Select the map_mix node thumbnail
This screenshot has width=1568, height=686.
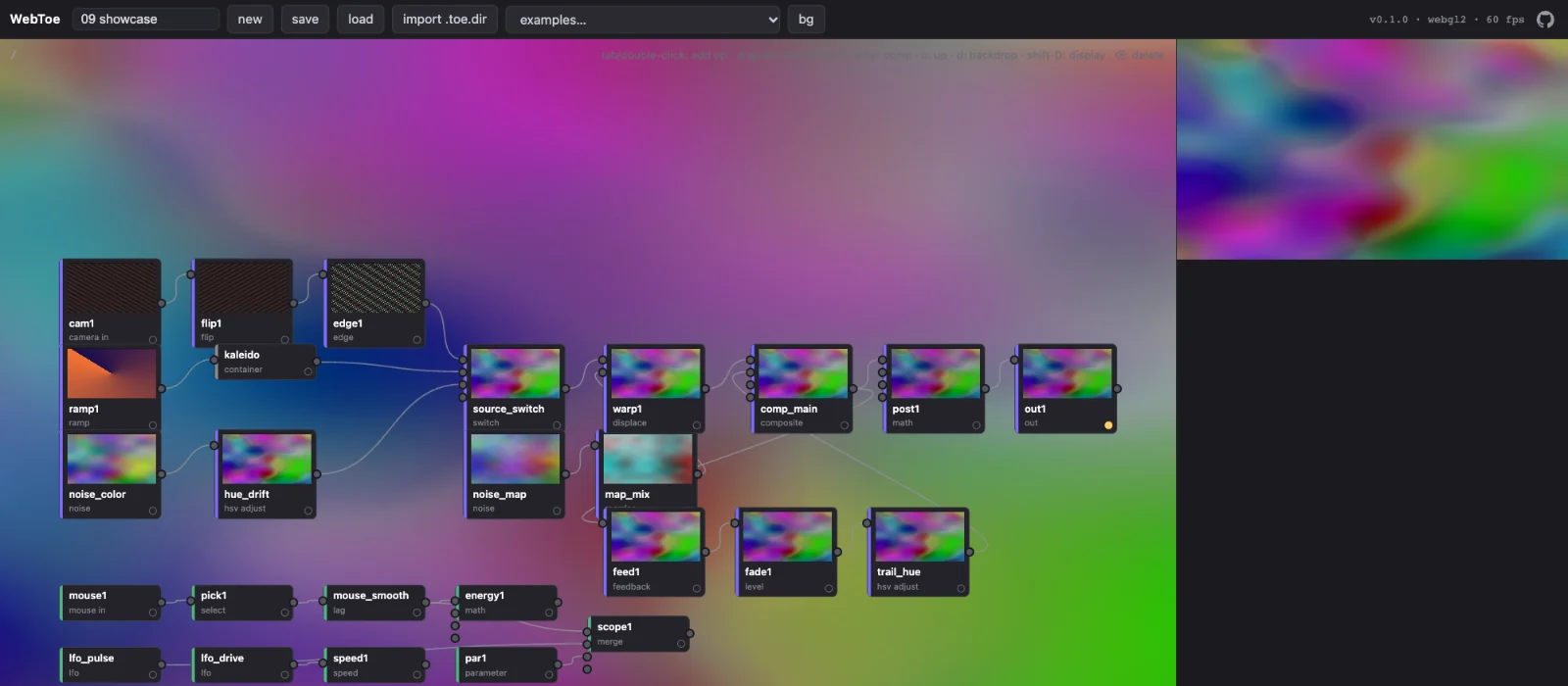click(x=648, y=459)
